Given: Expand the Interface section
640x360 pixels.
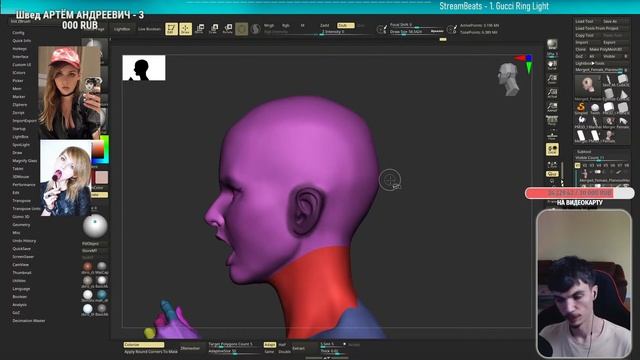Looking at the screenshot, I should tap(20, 57).
